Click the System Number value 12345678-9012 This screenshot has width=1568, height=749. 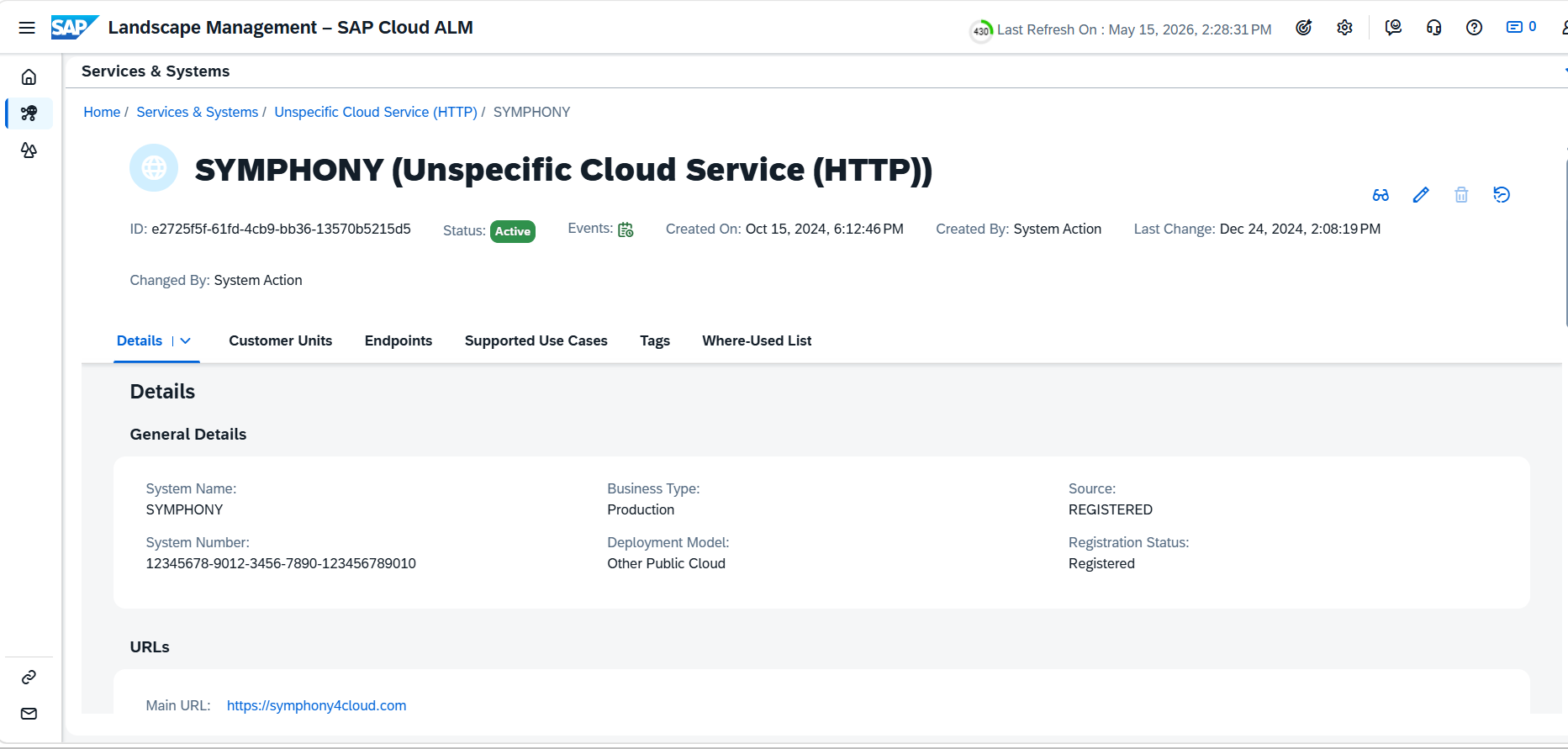click(281, 563)
